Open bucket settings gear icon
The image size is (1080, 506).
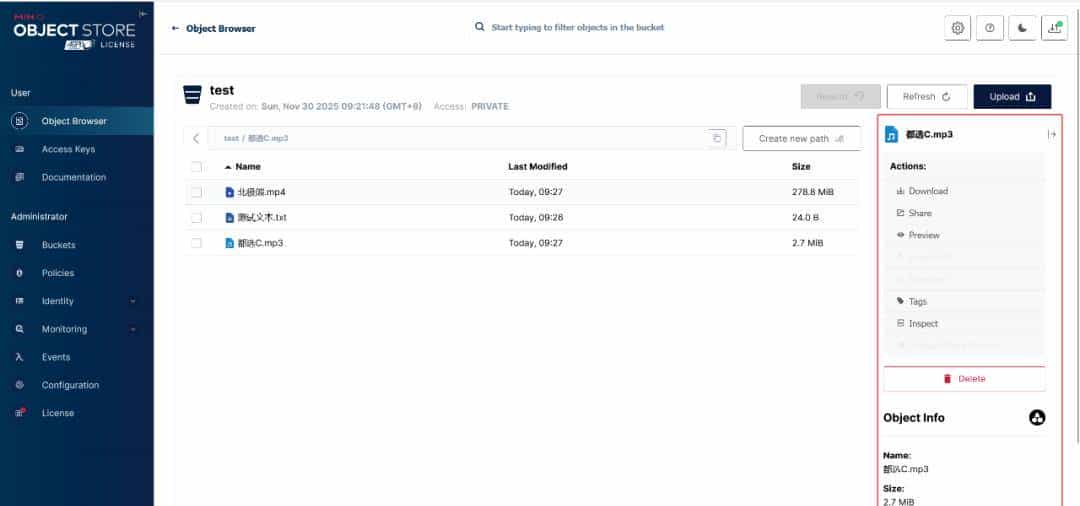957,28
